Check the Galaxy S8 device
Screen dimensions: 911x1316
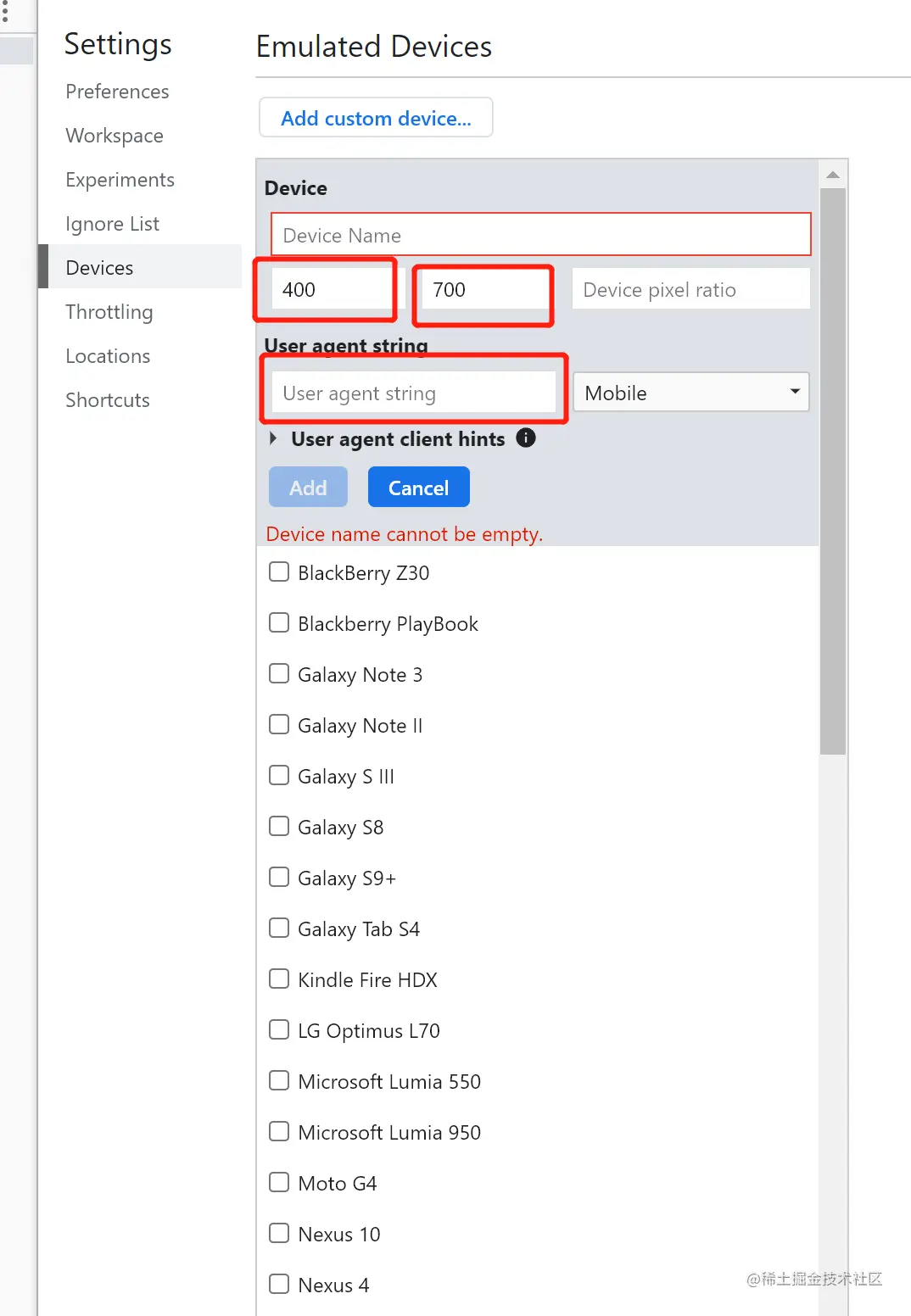(x=279, y=827)
